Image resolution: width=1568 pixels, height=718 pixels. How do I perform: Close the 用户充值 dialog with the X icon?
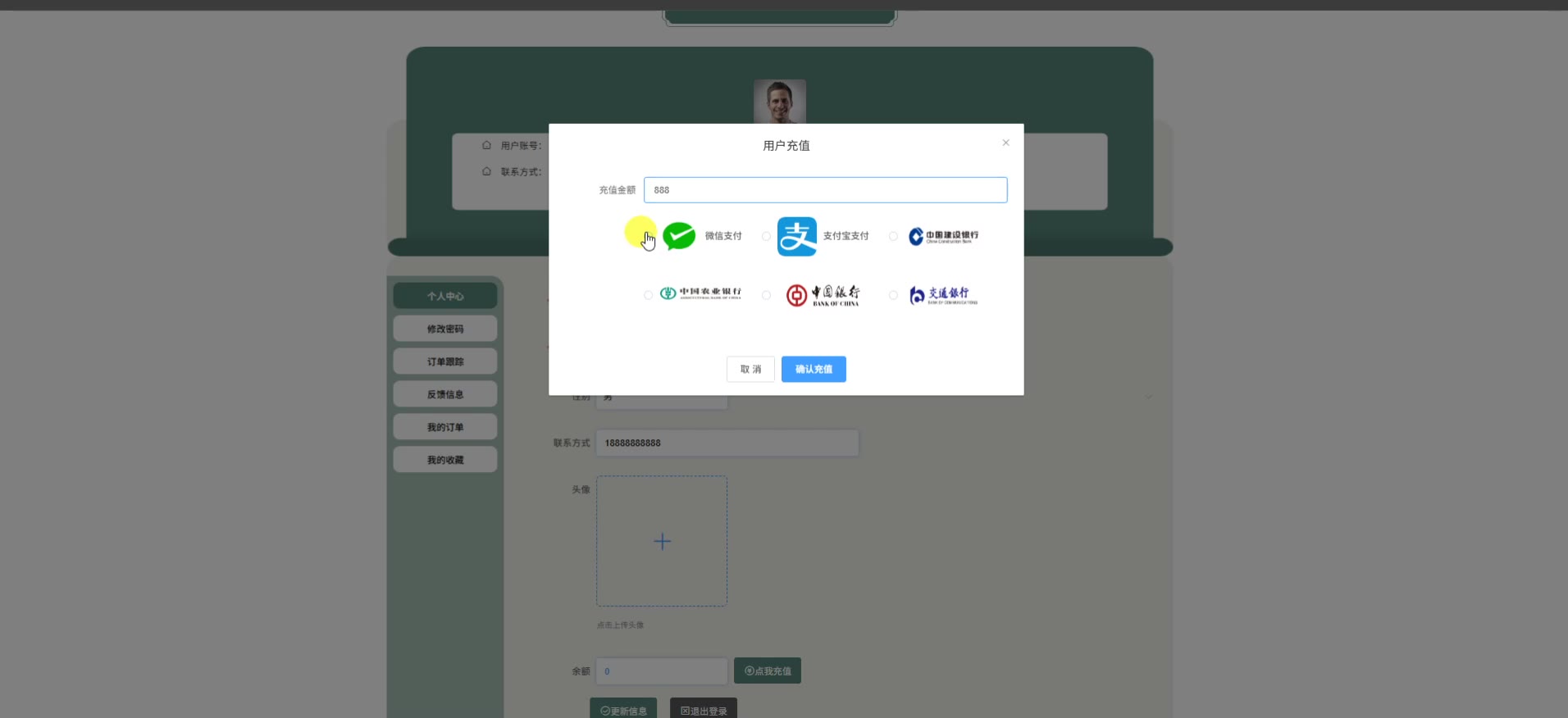[1005, 143]
